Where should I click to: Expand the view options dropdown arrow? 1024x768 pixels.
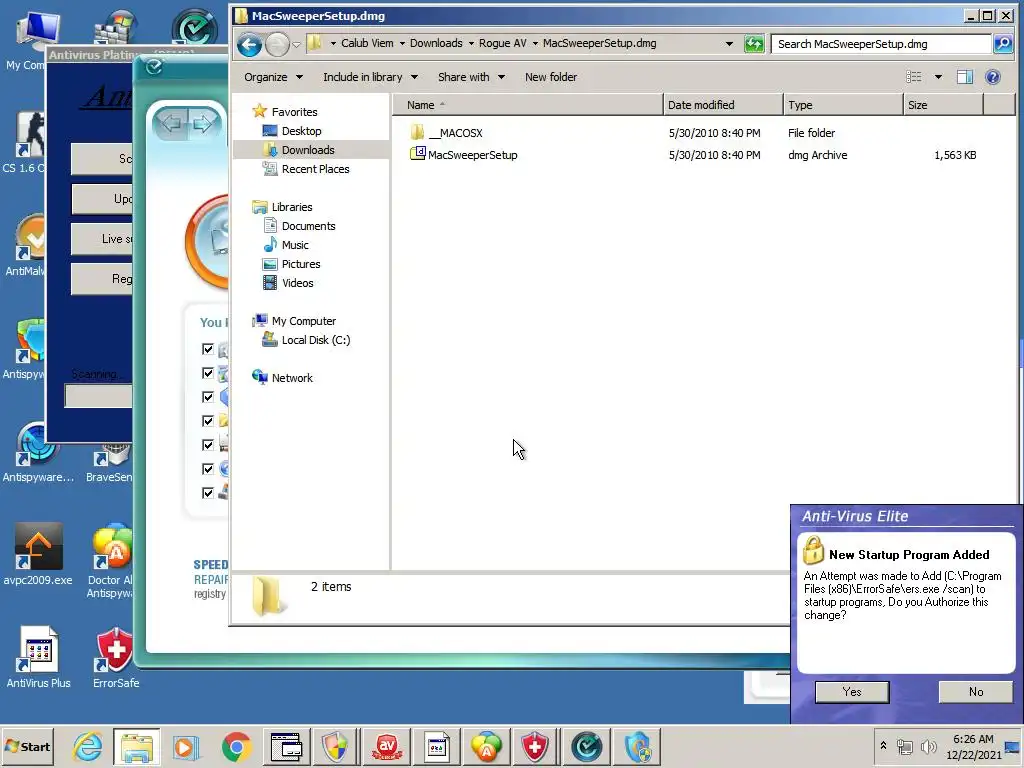point(938,77)
